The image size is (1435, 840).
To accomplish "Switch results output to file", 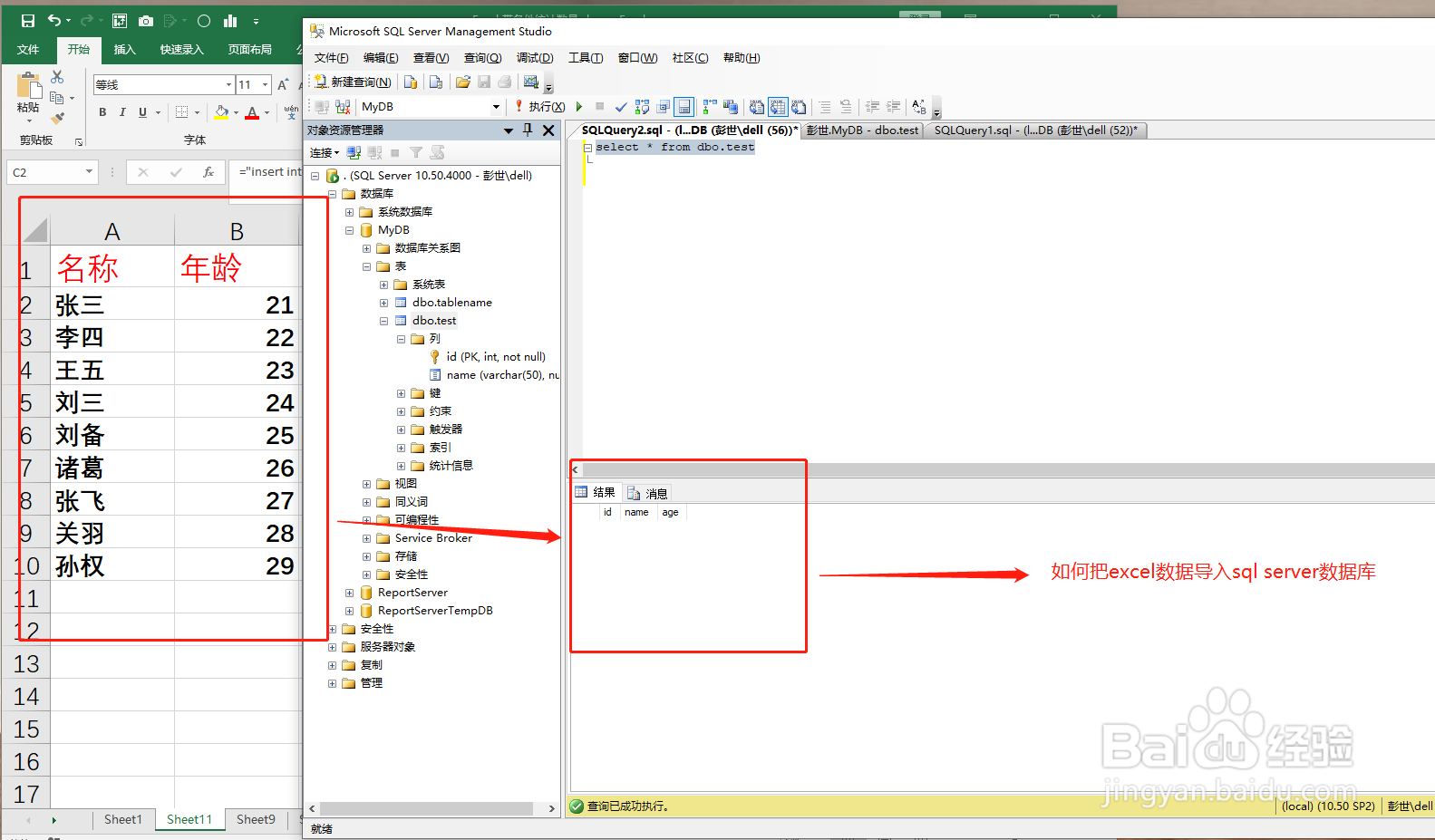I will tap(799, 107).
